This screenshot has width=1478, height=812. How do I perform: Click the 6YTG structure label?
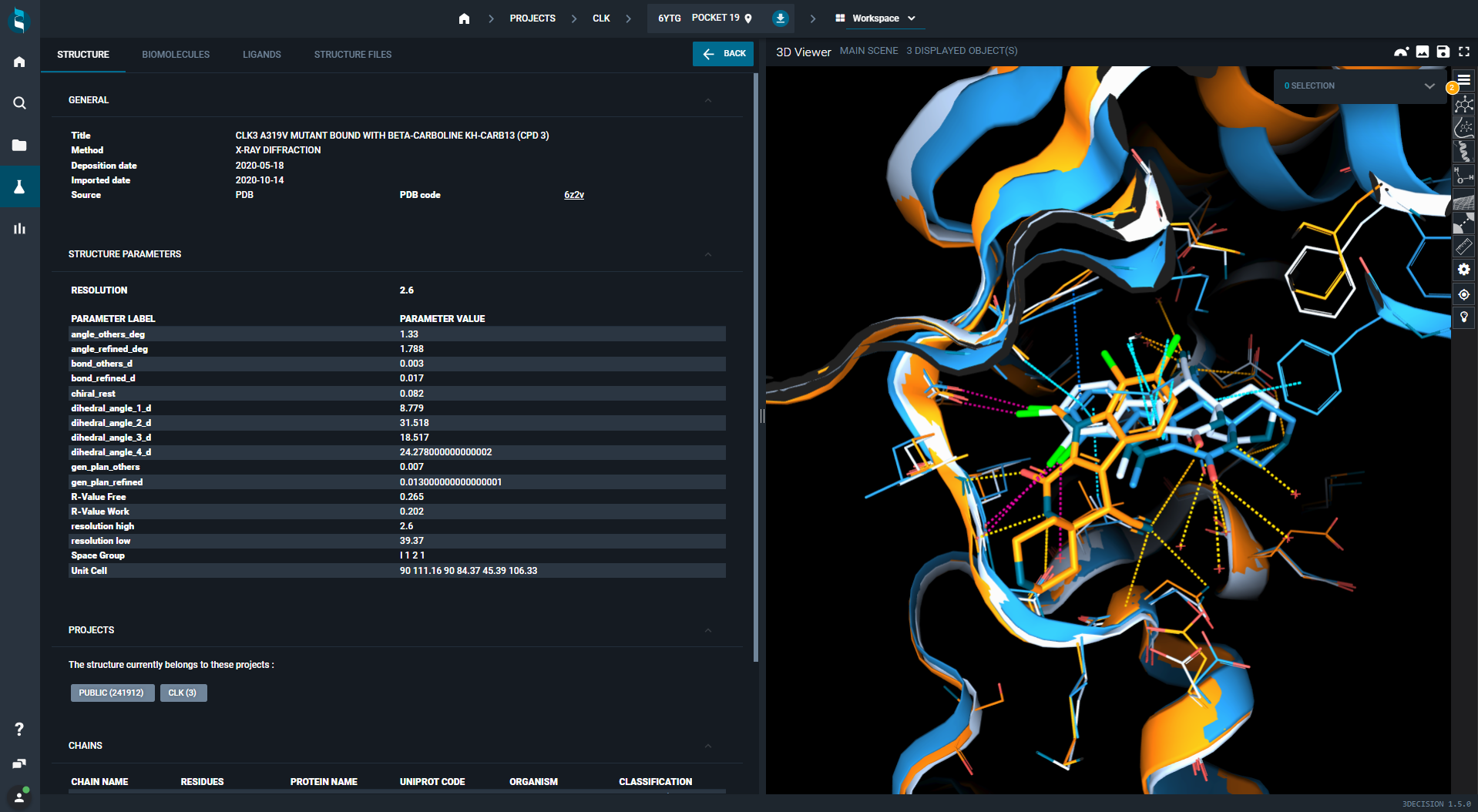[x=670, y=18]
